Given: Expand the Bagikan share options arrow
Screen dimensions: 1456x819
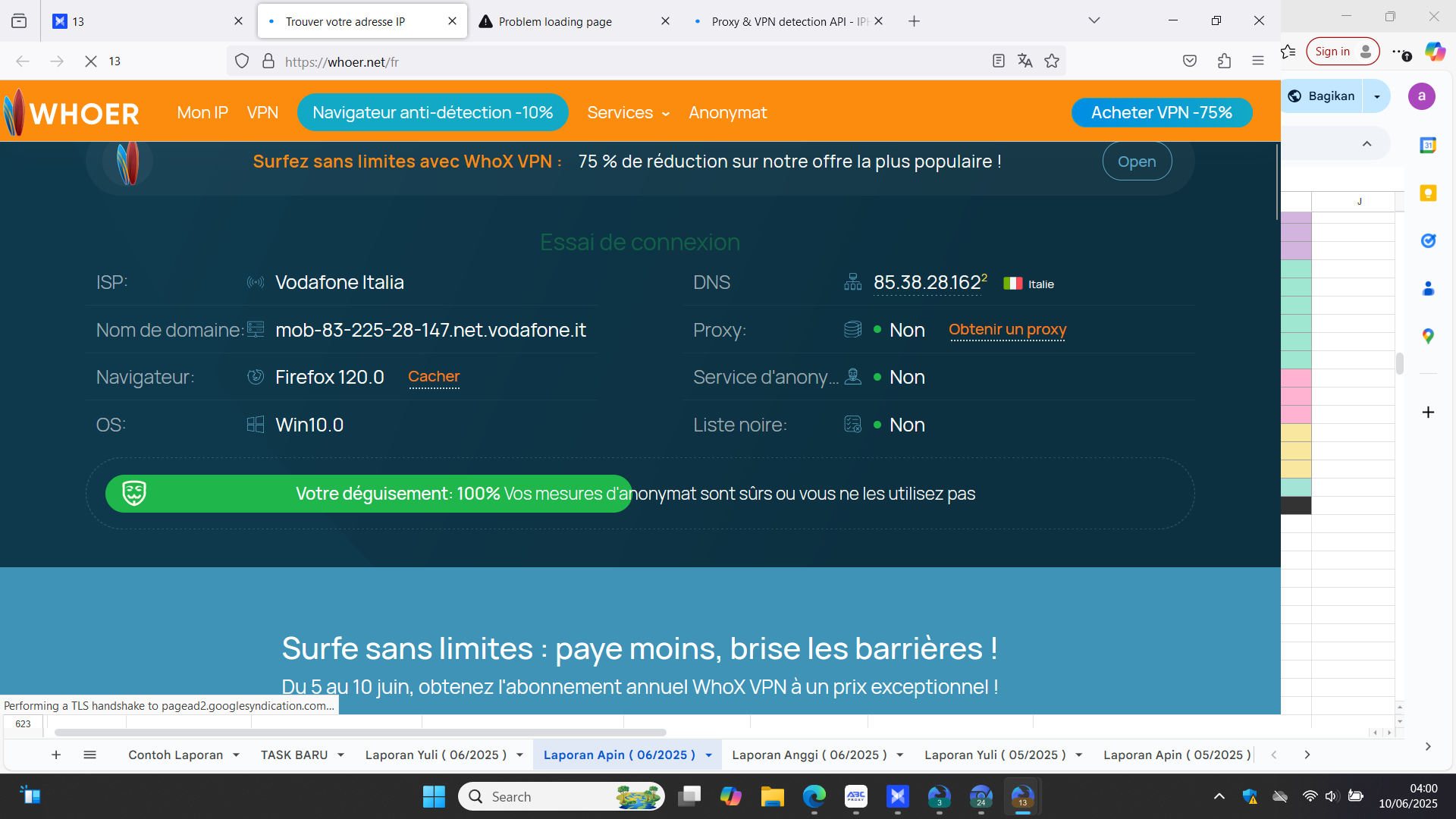Looking at the screenshot, I should point(1377,96).
